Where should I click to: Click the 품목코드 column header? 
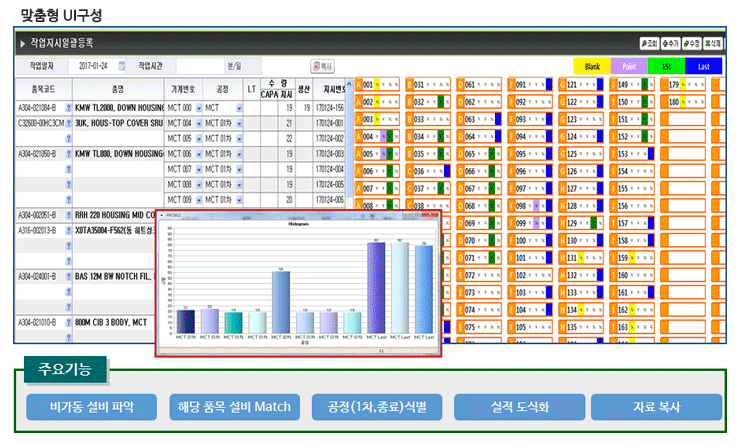(x=44, y=89)
